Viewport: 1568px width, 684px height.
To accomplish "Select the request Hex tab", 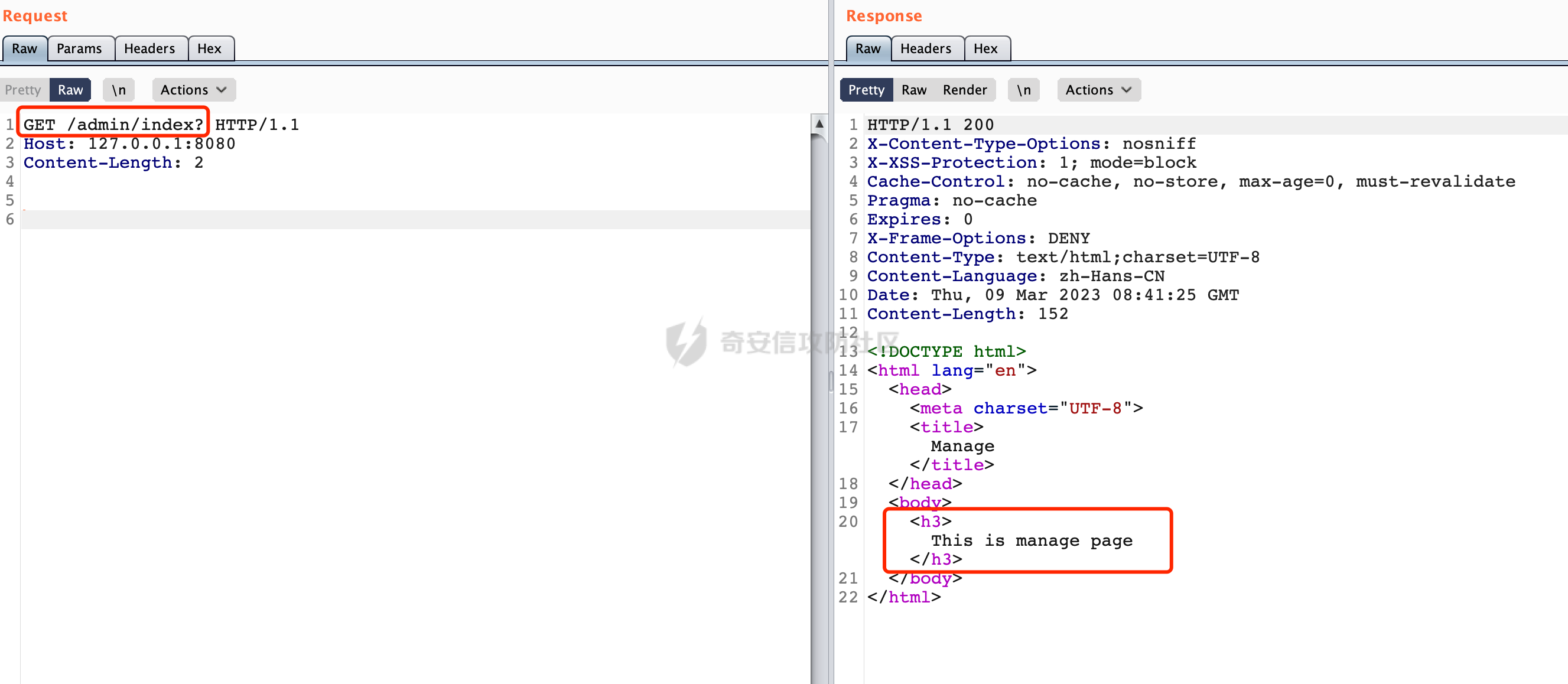I will pos(209,48).
